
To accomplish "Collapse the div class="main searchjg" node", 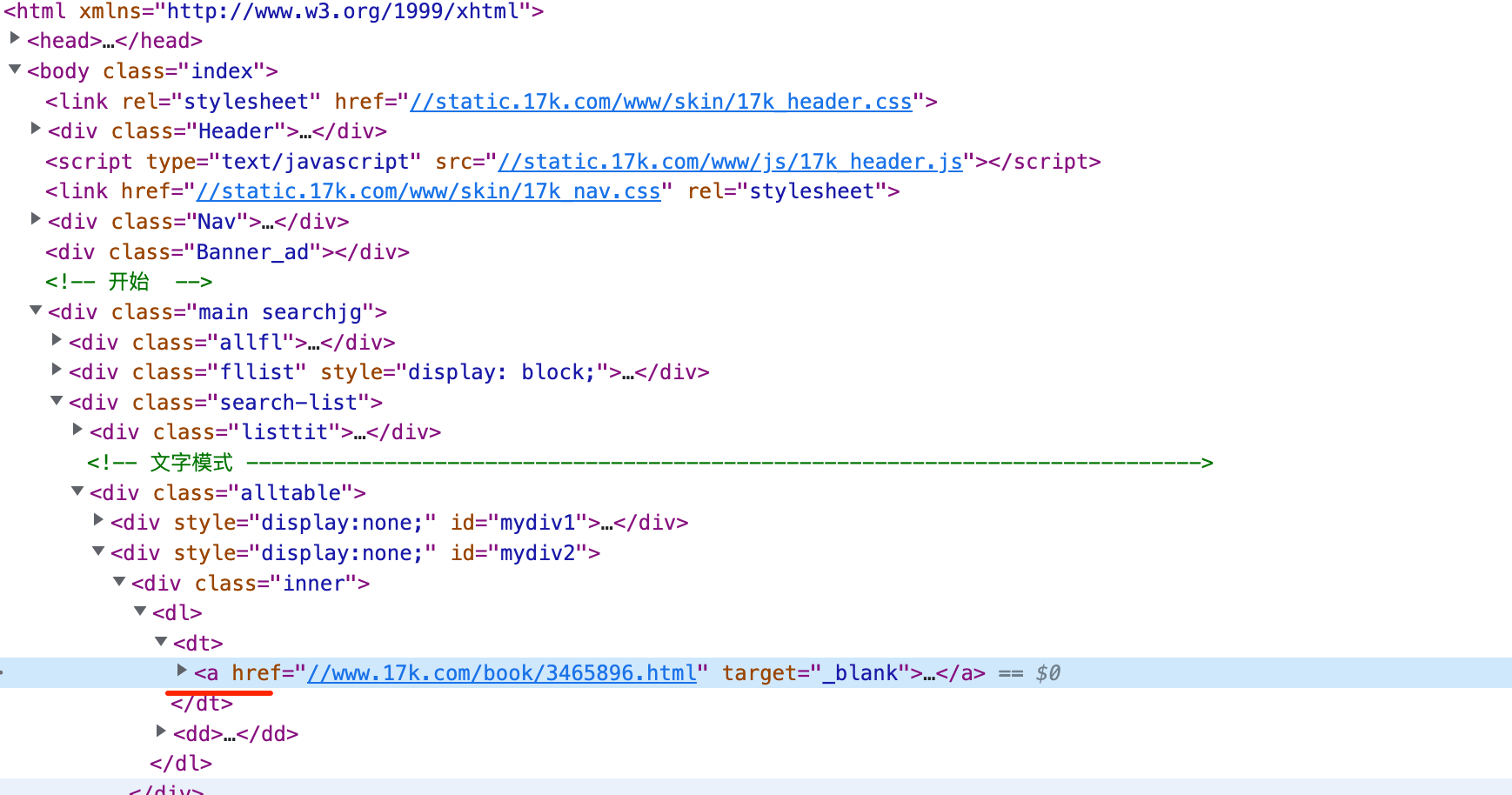I will pos(36,310).
